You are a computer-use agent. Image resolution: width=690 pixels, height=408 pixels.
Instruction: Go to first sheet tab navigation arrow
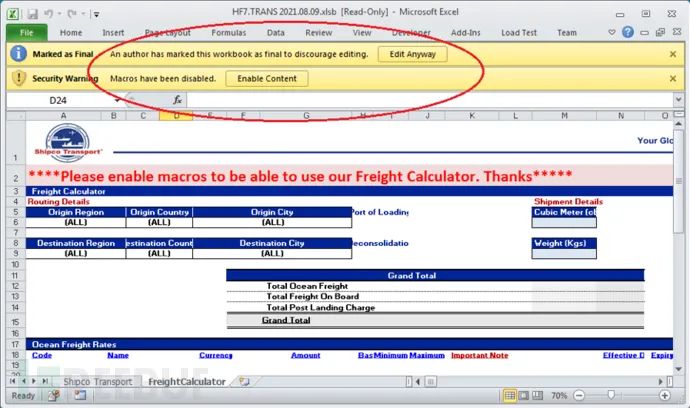click(12, 381)
